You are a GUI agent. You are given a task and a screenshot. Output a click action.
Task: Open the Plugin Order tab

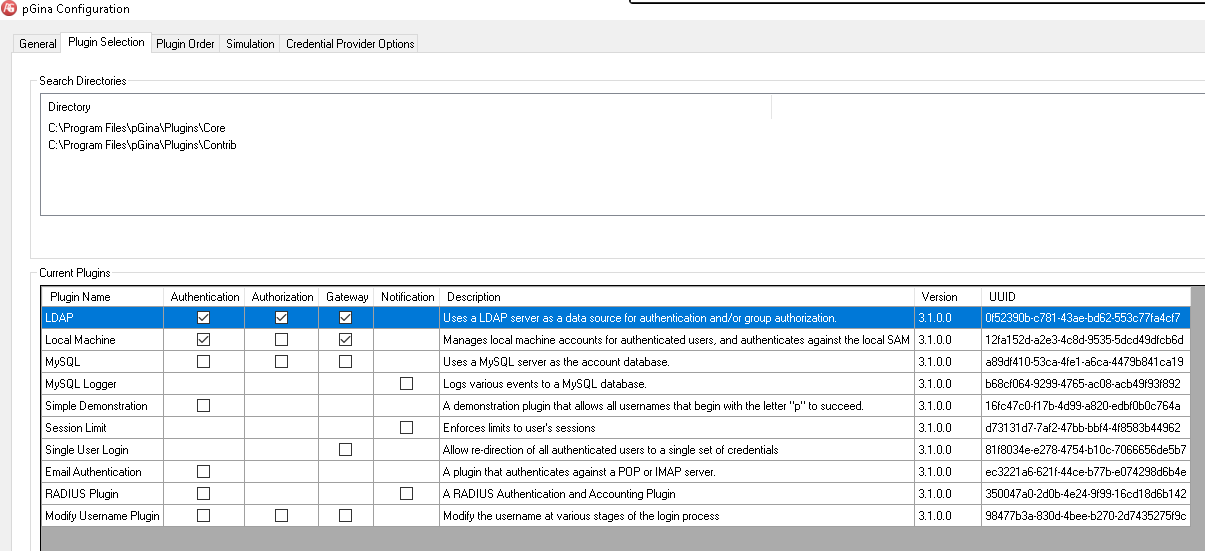[x=185, y=44]
